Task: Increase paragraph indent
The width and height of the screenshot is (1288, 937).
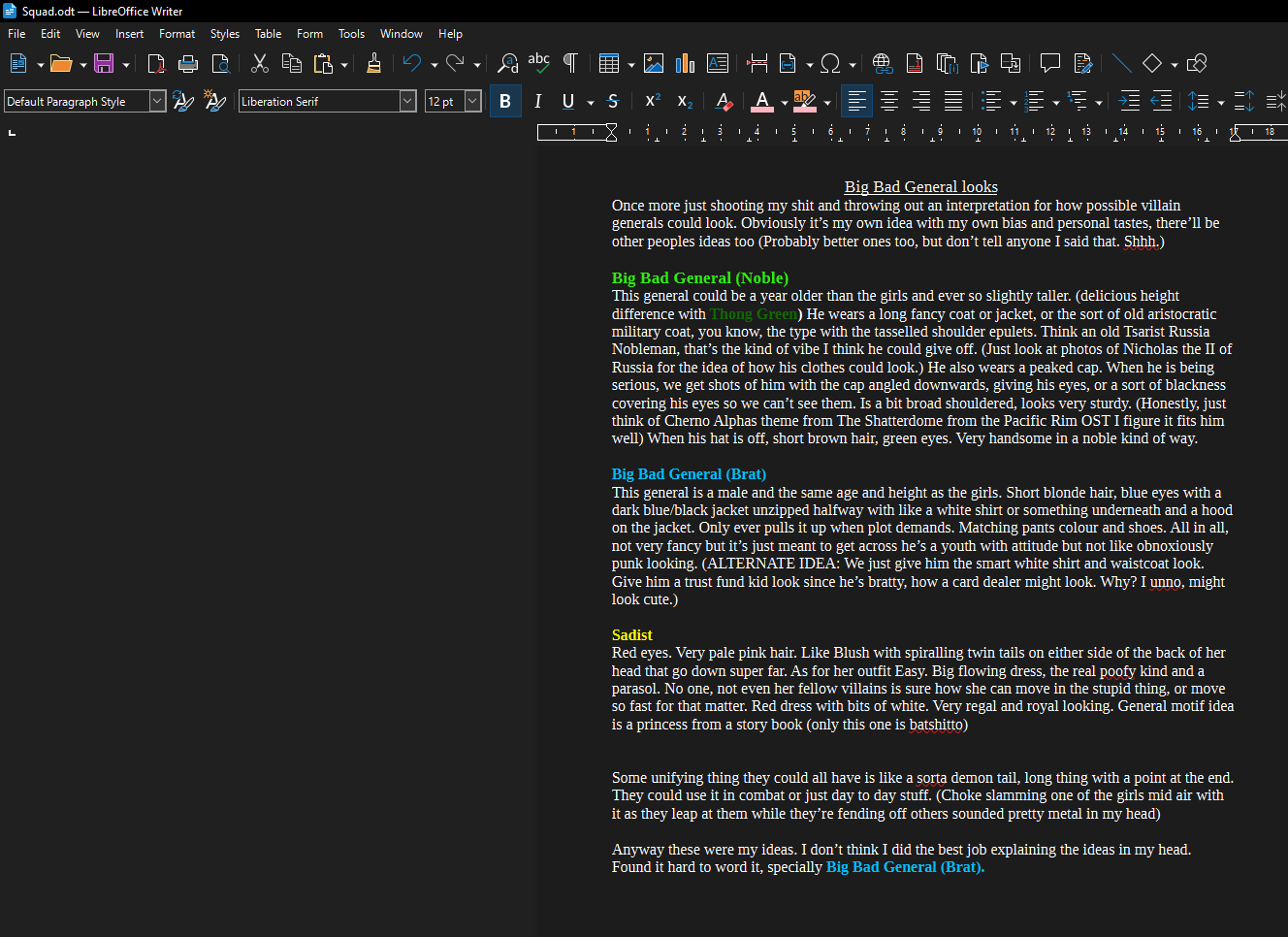Action: coord(1130,101)
